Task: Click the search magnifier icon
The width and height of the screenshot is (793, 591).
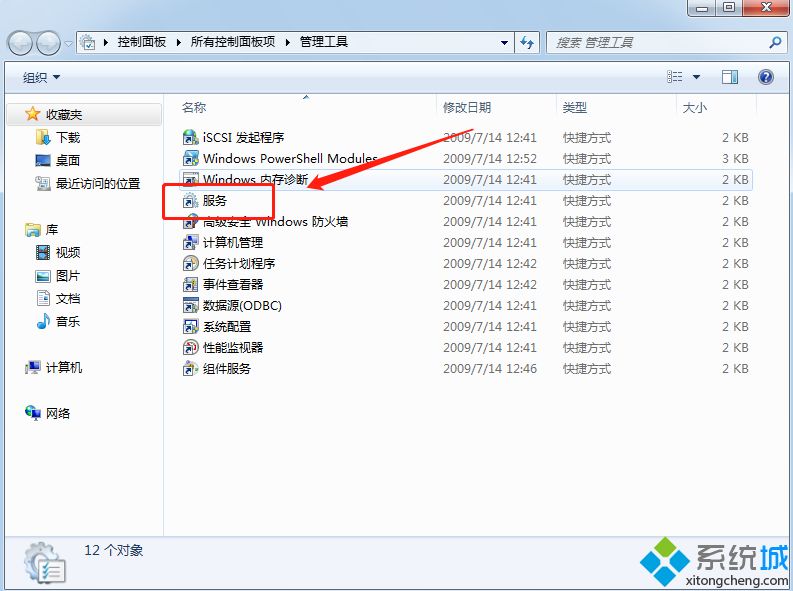Action: 775,42
